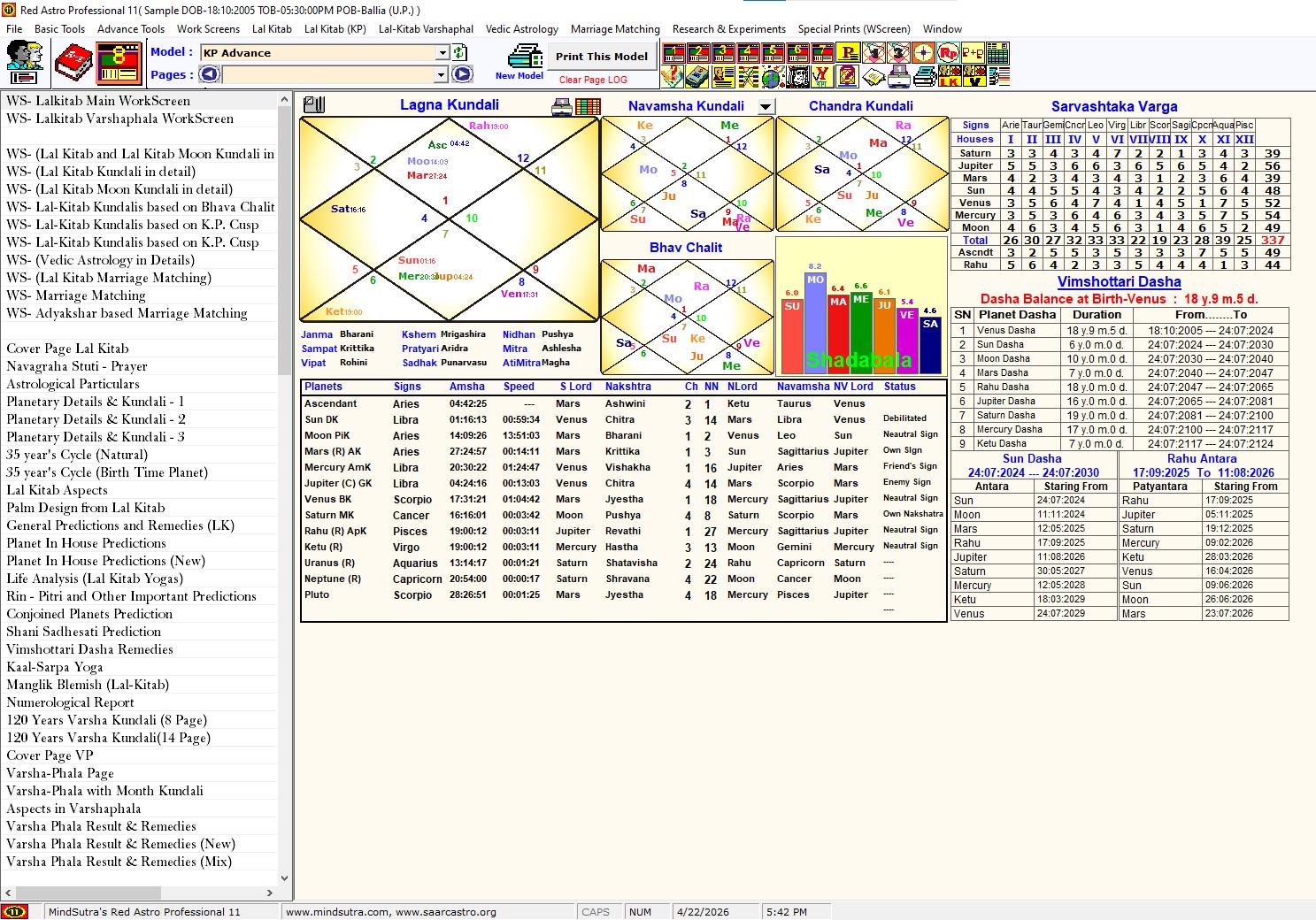Click the MO Shadabala bar
Viewport: 1316px width, 920px height.
point(815,323)
